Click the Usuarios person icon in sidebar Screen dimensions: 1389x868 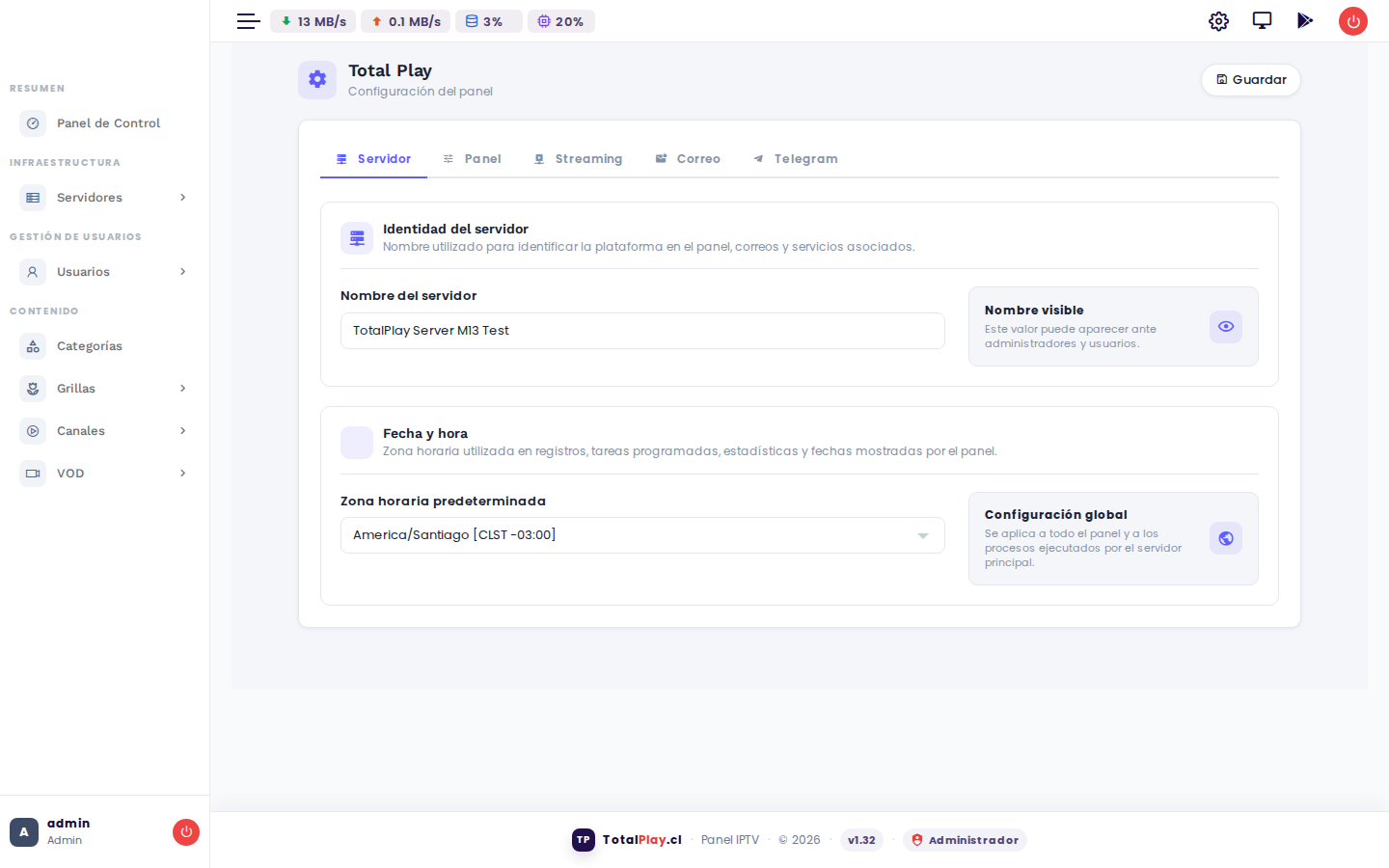[33, 272]
